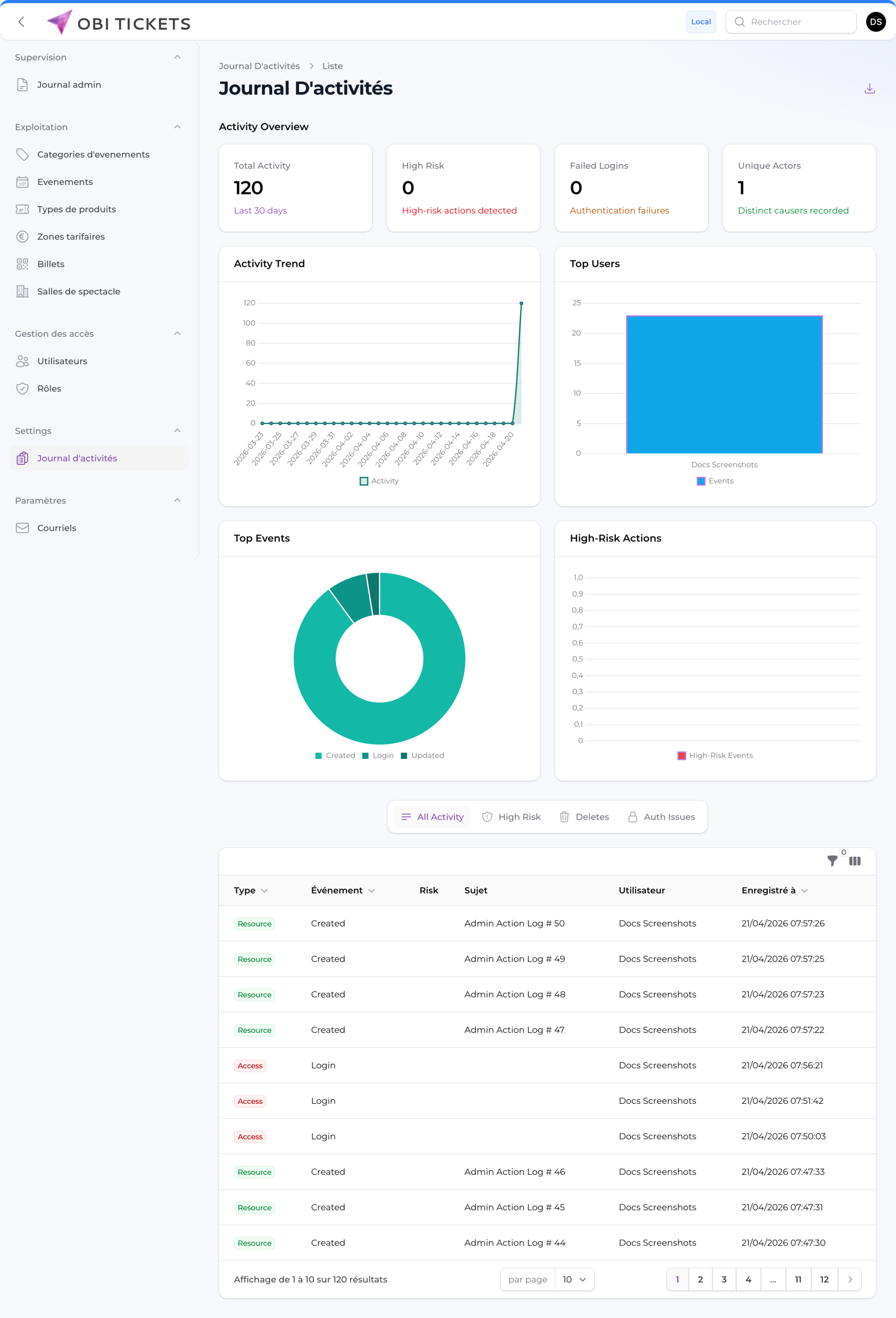The height and width of the screenshot is (1318, 896).
Task: Open the filter icon above the table
Action: click(x=832, y=861)
